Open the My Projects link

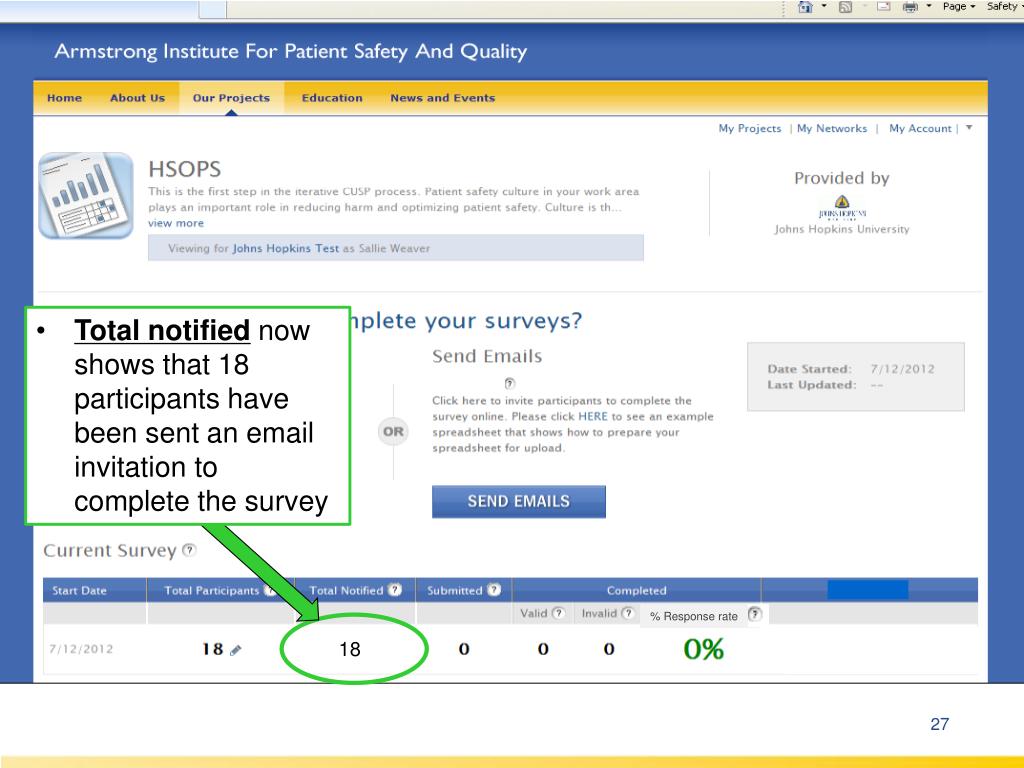[x=750, y=129]
